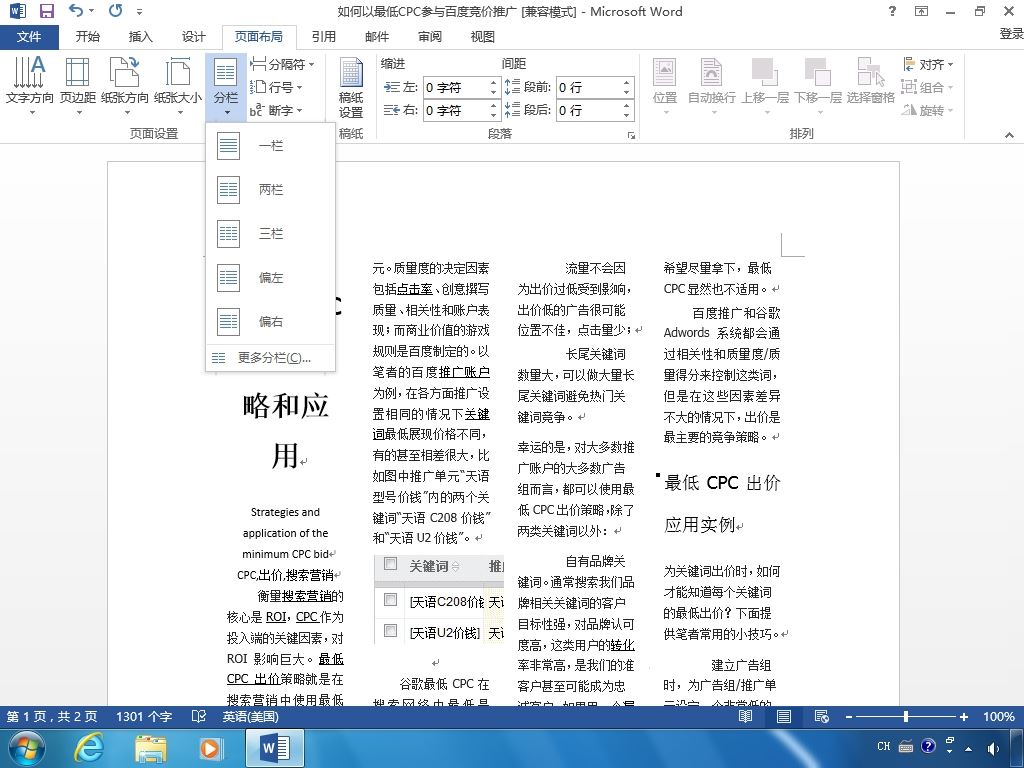Collapse the ribbon with the chevron

pos(1009,135)
